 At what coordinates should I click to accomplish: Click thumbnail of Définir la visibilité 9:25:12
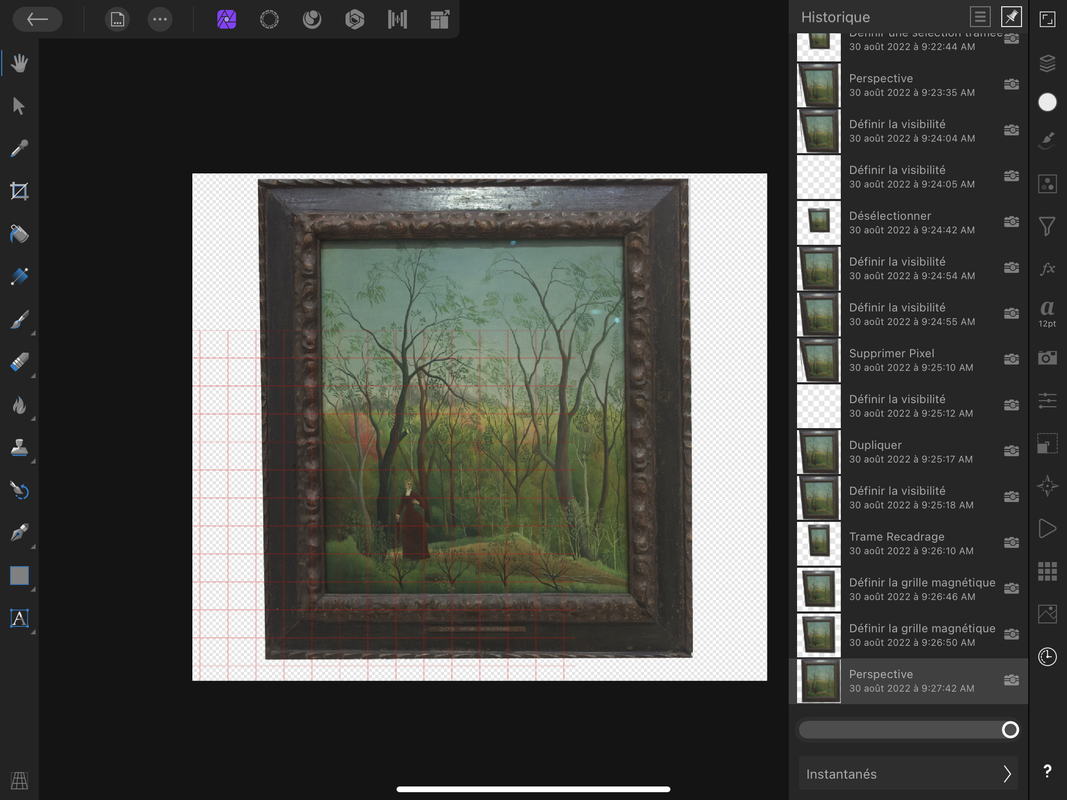point(819,405)
